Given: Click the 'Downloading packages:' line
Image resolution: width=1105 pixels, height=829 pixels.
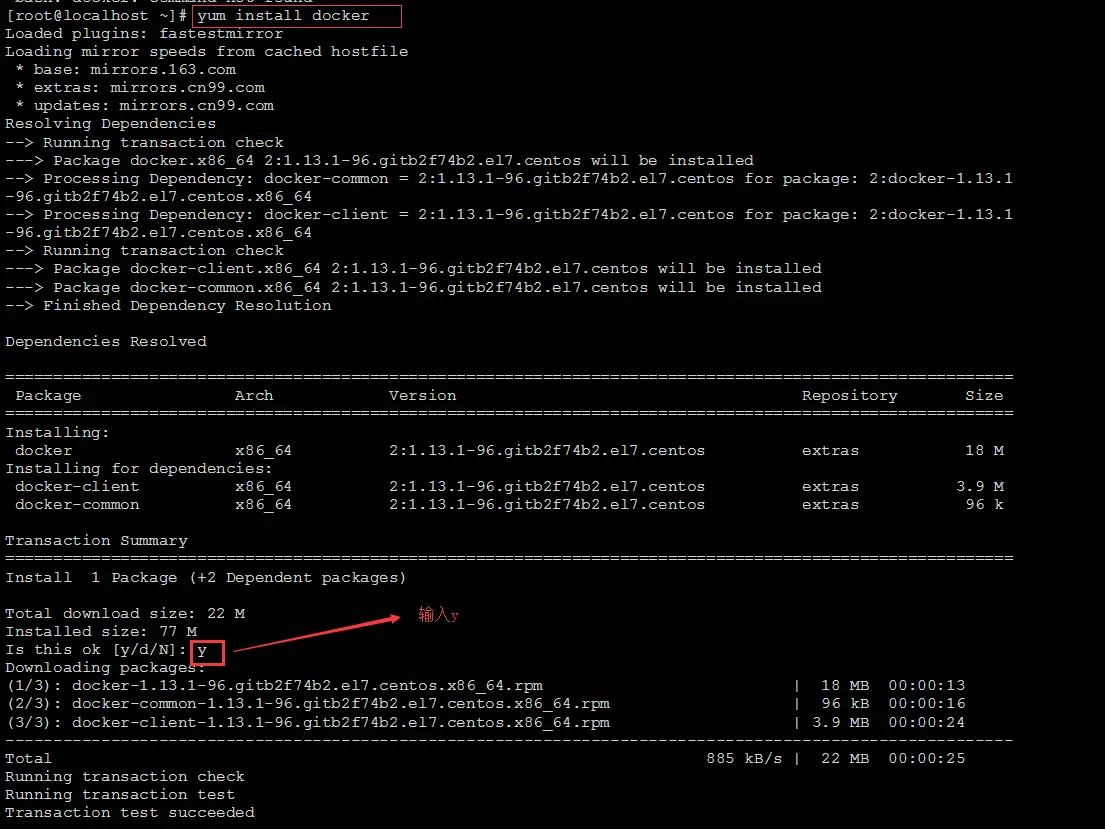Looking at the screenshot, I should 106,668.
